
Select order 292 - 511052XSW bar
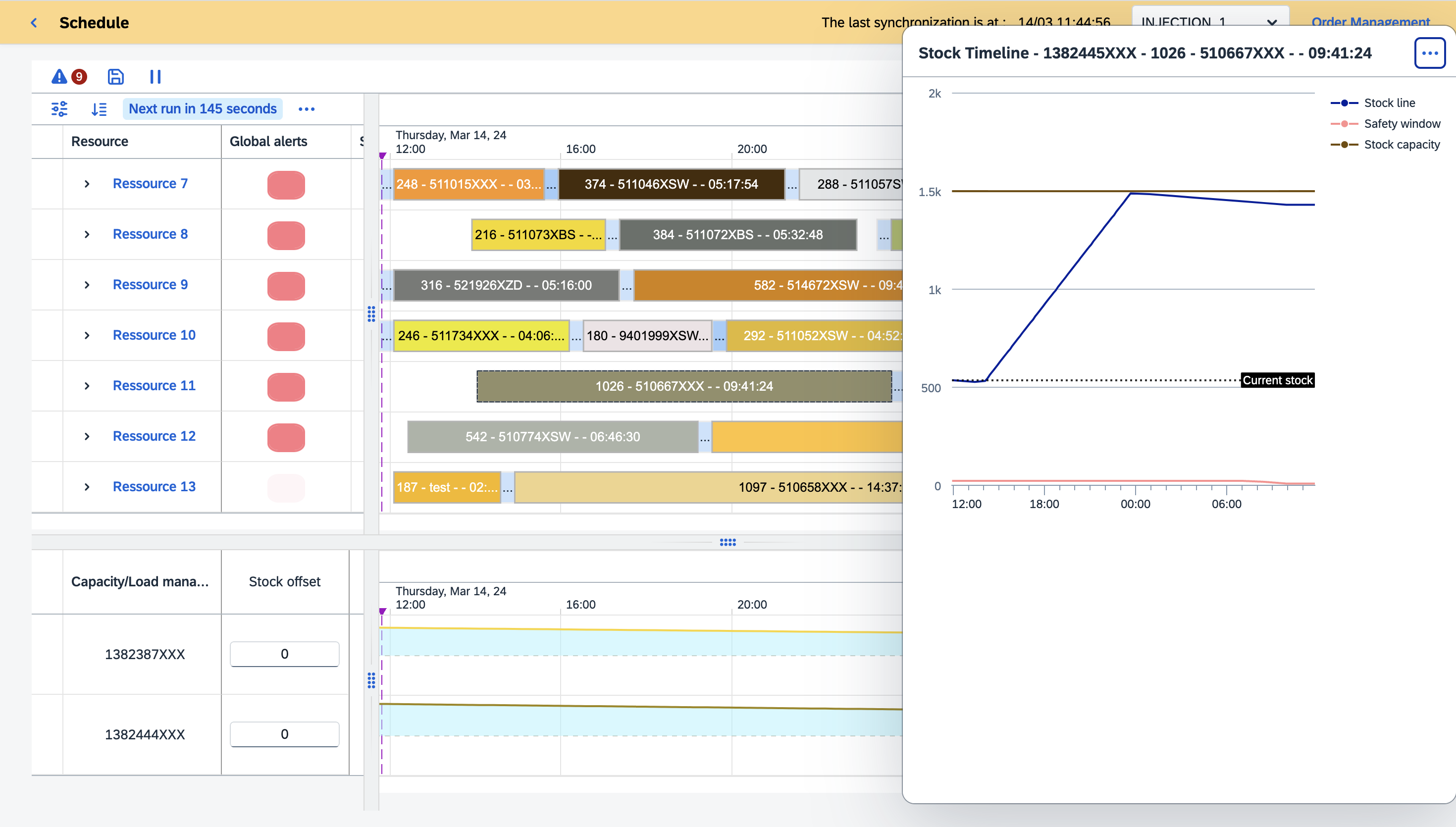coord(814,336)
